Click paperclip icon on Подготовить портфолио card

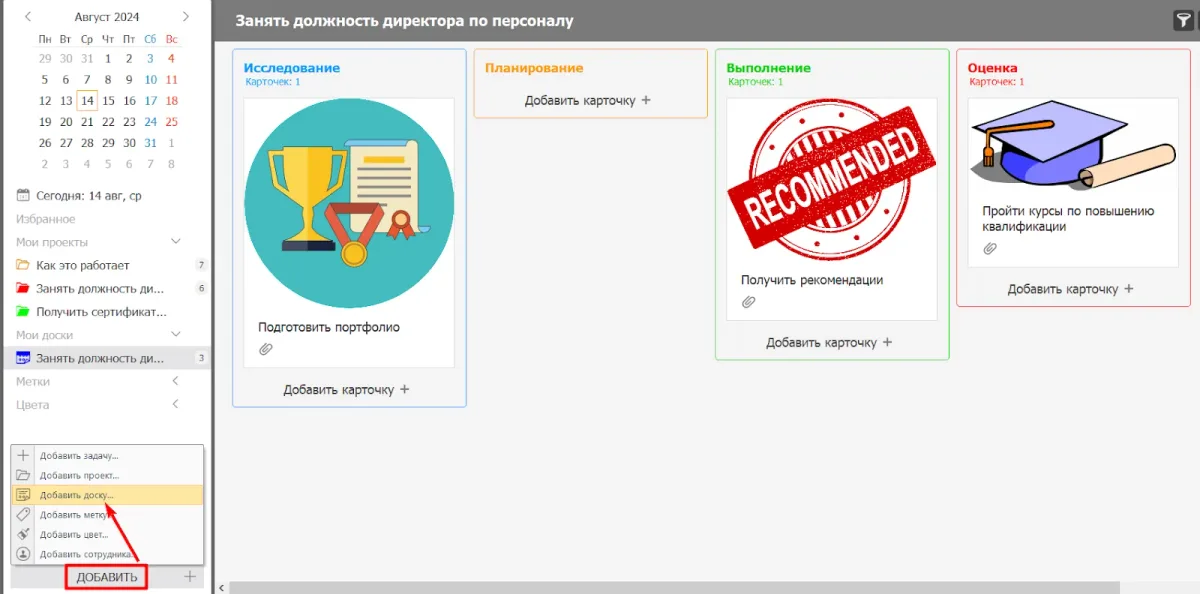[x=266, y=349]
